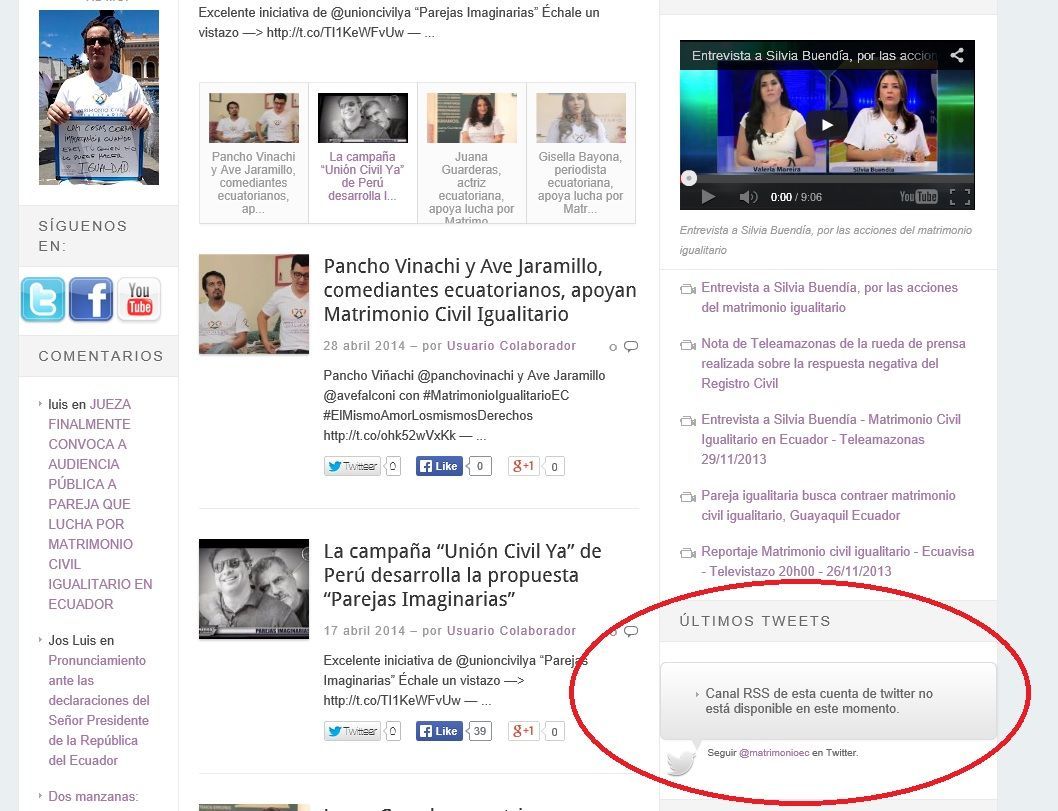Open carousel caption Gisella Bayona, periodista ecuatoriana
The width and height of the screenshot is (1058, 811).
[580, 183]
